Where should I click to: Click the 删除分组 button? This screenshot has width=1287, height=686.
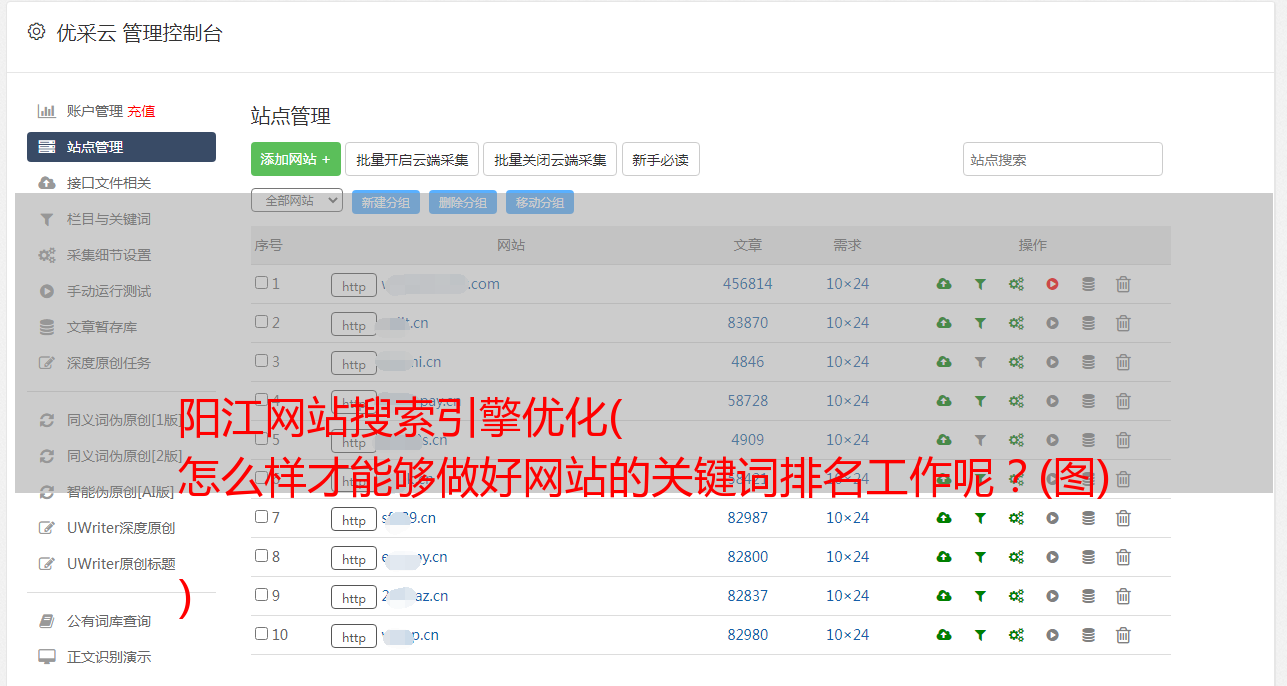463,202
